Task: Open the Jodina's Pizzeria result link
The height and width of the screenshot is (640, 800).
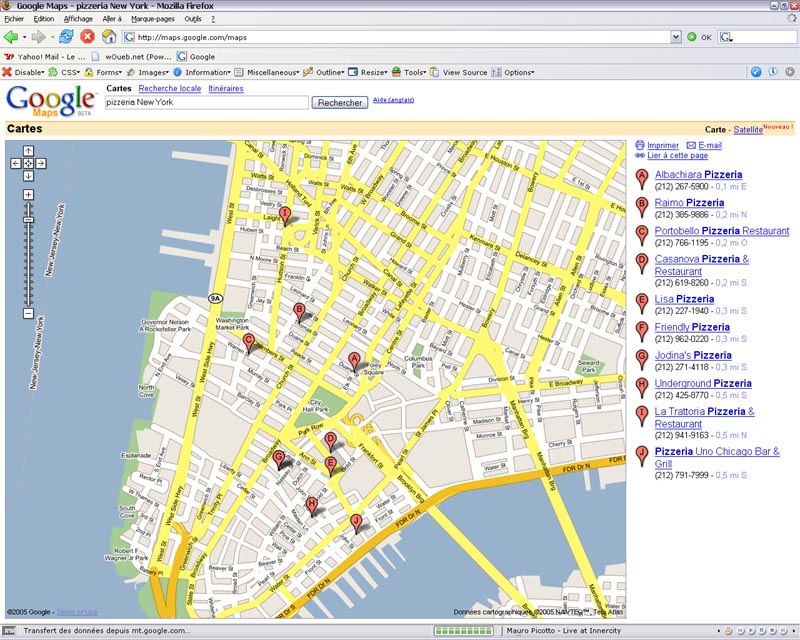Action: [x=693, y=355]
